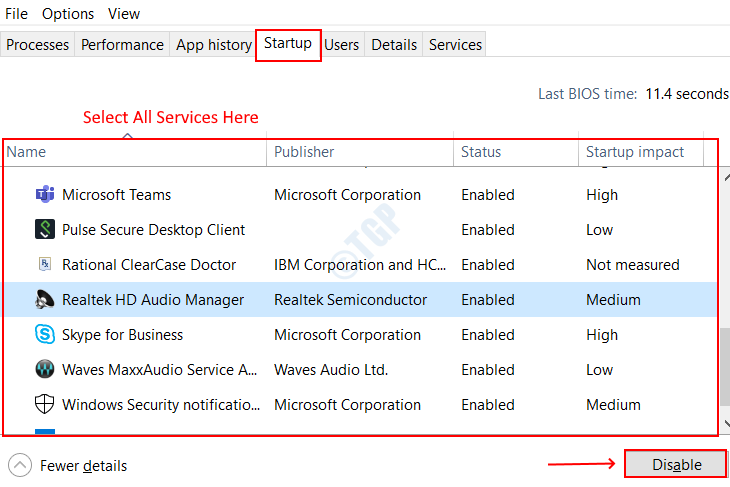Image resolution: width=730 pixels, height=487 pixels.
Task: Select Waves MaxxAudio Service entry
Action: (x=160, y=370)
